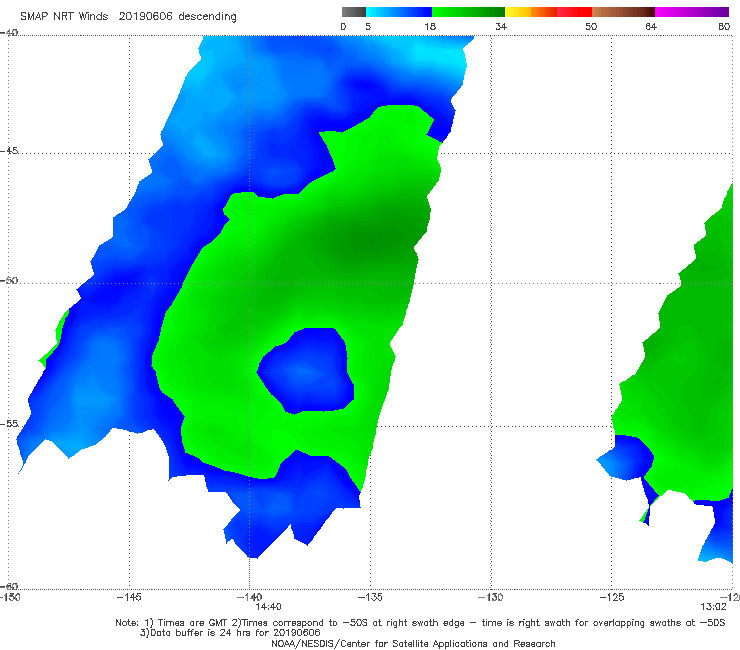
Task: Click the "-145" longitude axis label
Action: [129, 597]
